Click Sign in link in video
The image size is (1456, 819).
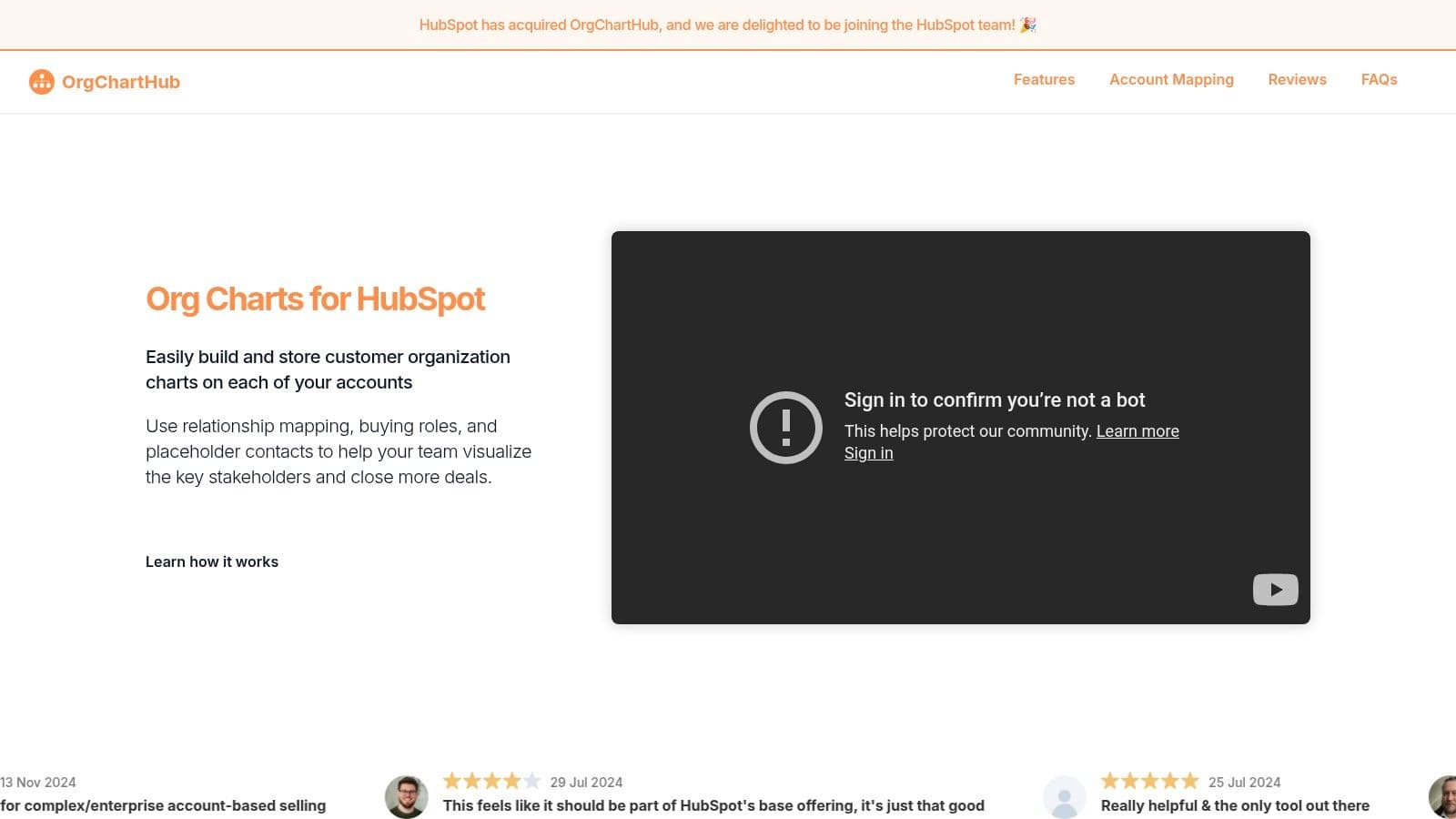click(868, 453)
